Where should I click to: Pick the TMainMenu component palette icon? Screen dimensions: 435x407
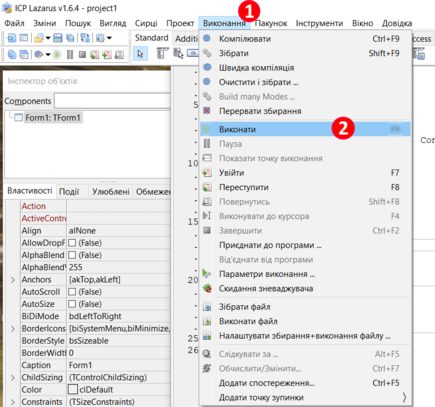tap(162, 53)
